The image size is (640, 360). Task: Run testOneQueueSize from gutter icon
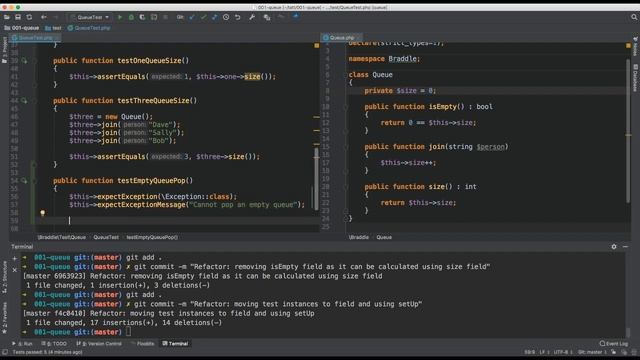pos(24,60)
